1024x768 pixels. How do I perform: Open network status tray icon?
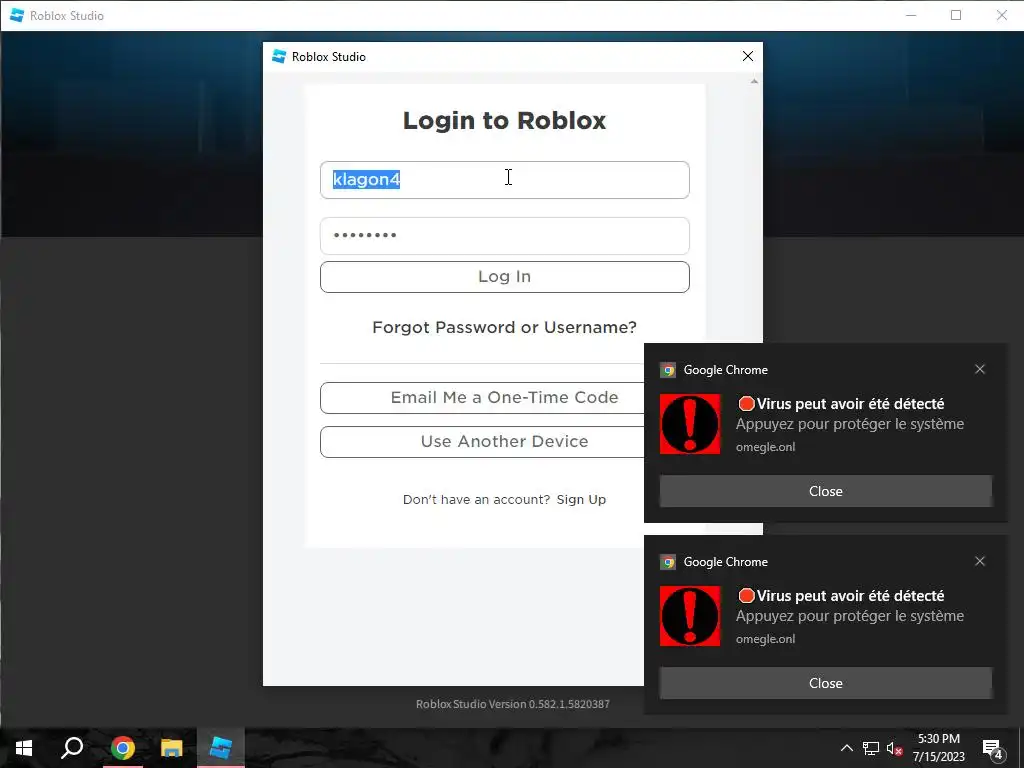pyautogui.click(x=871, y=748)
